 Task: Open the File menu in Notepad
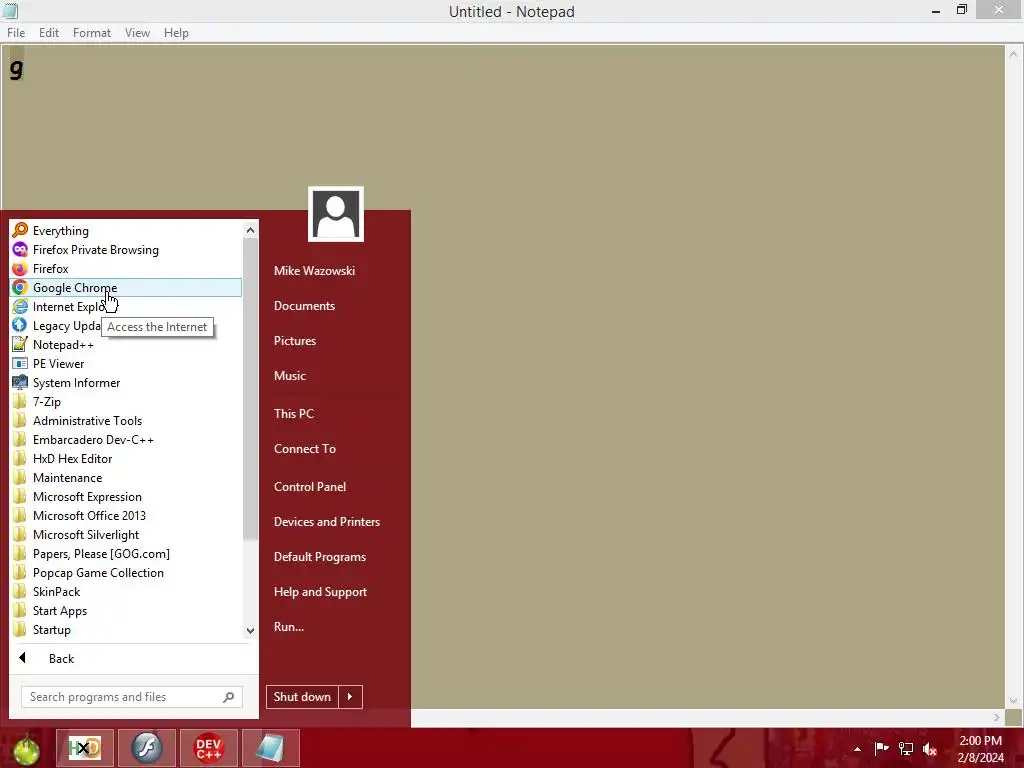[x=16, y=33]
